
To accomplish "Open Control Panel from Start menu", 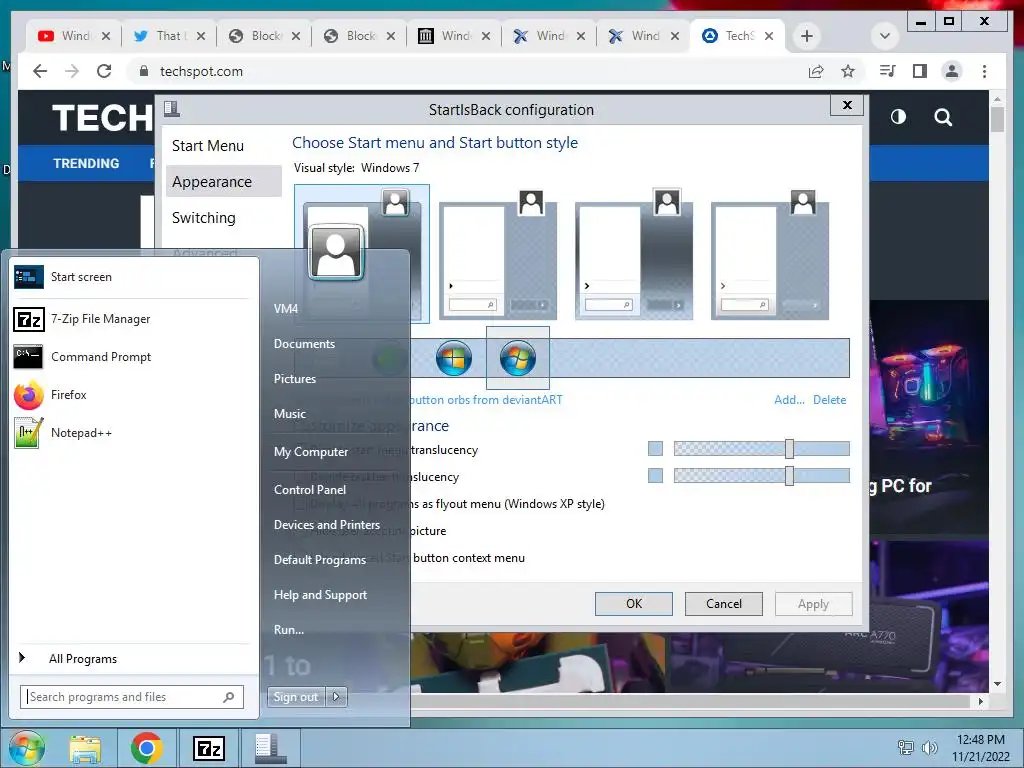I will coord(310,490).
